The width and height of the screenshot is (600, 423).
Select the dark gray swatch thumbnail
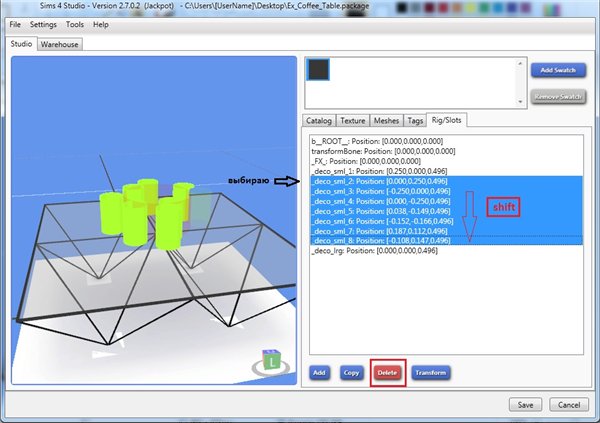click(318, 69)
